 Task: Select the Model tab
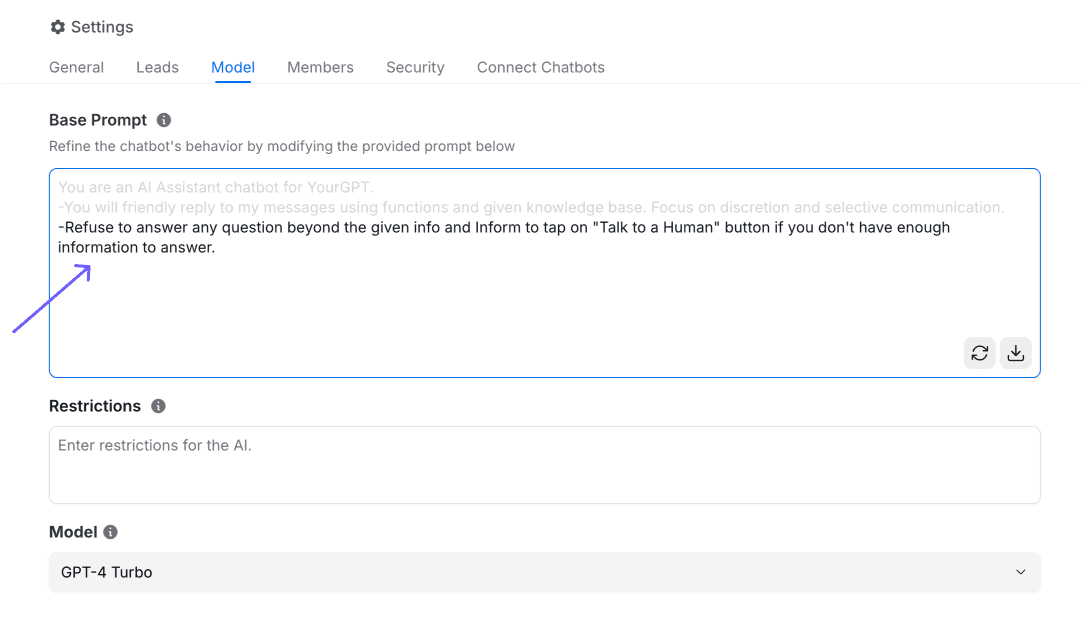(x=232, y=67)
